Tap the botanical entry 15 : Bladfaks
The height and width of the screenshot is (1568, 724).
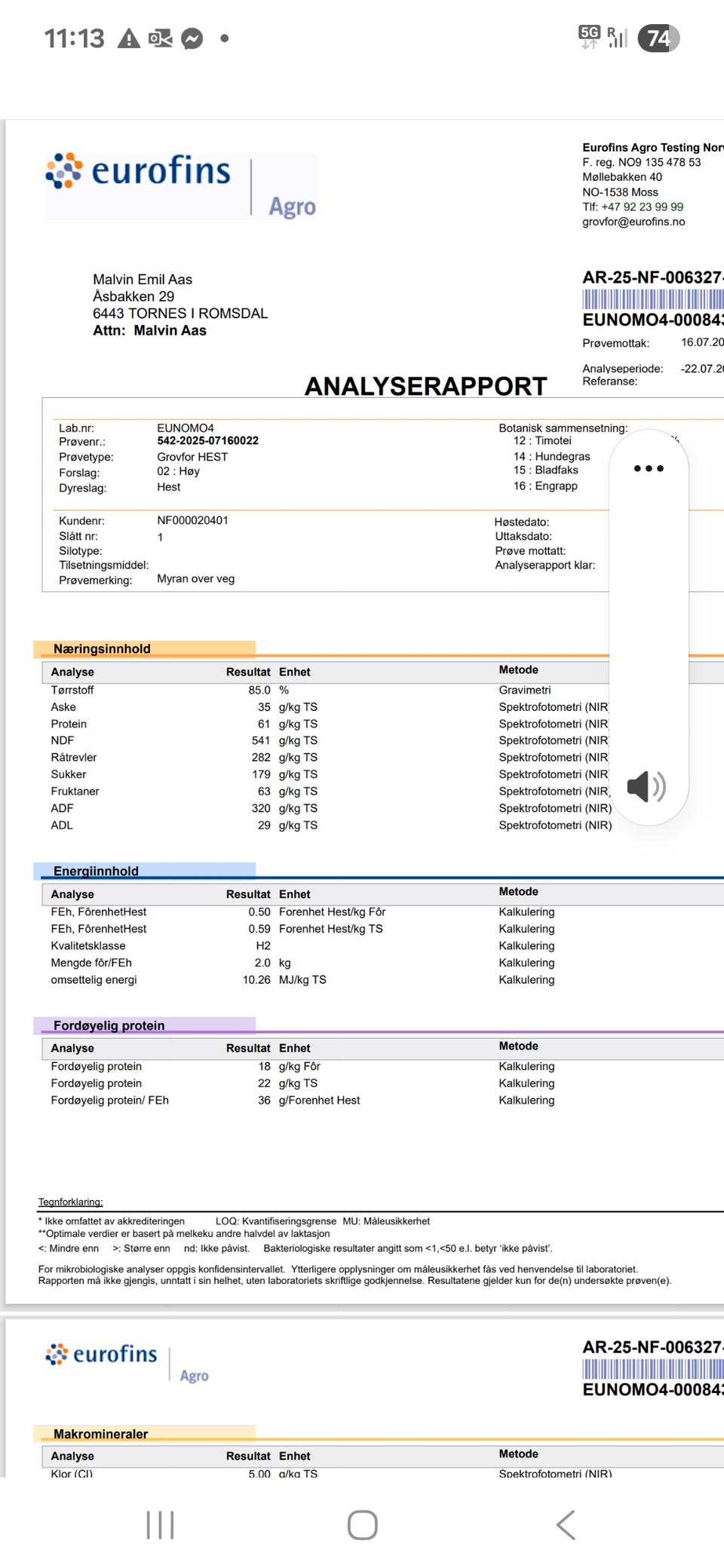click(546, 470)
